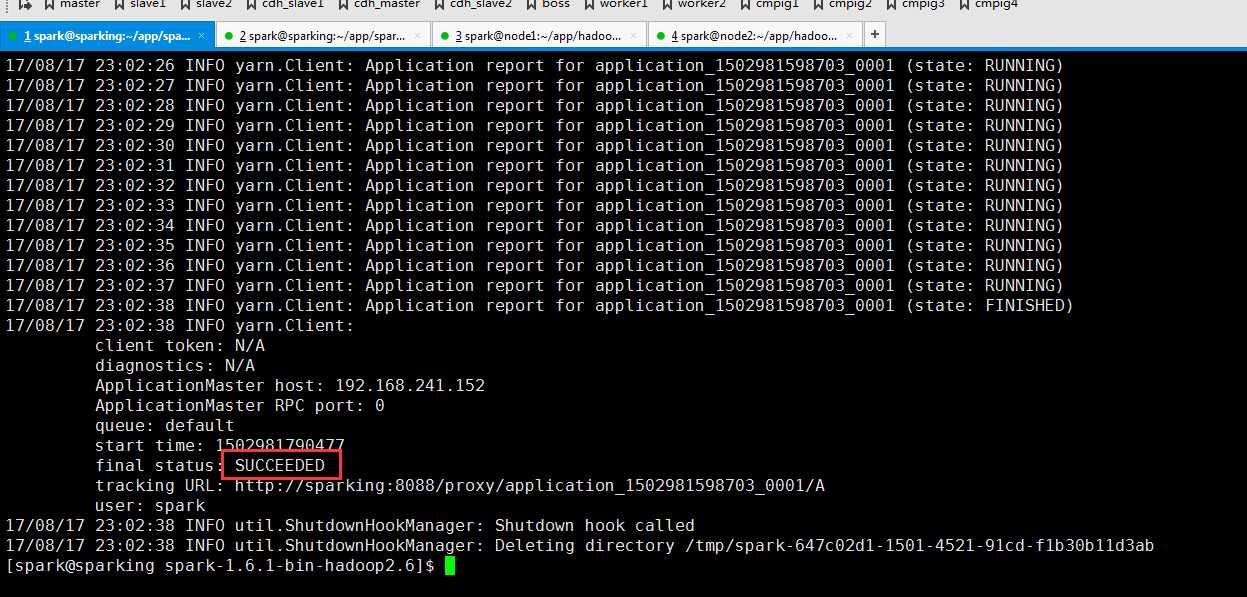Click the 'Shutdown hook called' log line
1247x597 pixels.
pyautogui.click(x=350, y=526)
